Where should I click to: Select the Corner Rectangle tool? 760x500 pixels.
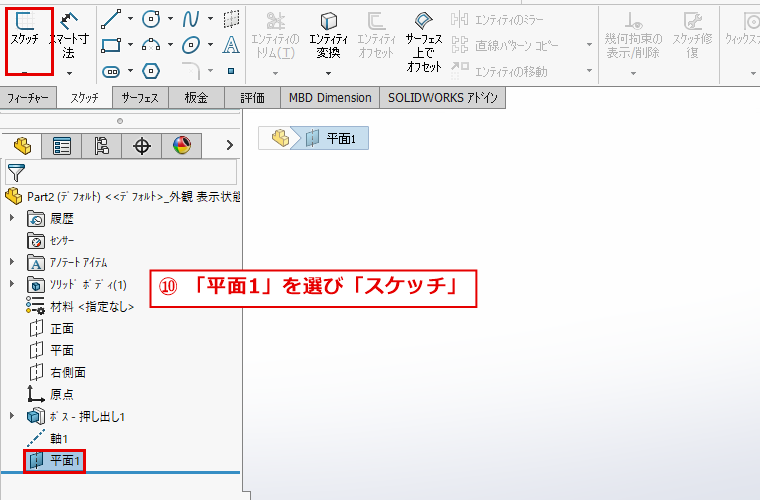point(111,45)
